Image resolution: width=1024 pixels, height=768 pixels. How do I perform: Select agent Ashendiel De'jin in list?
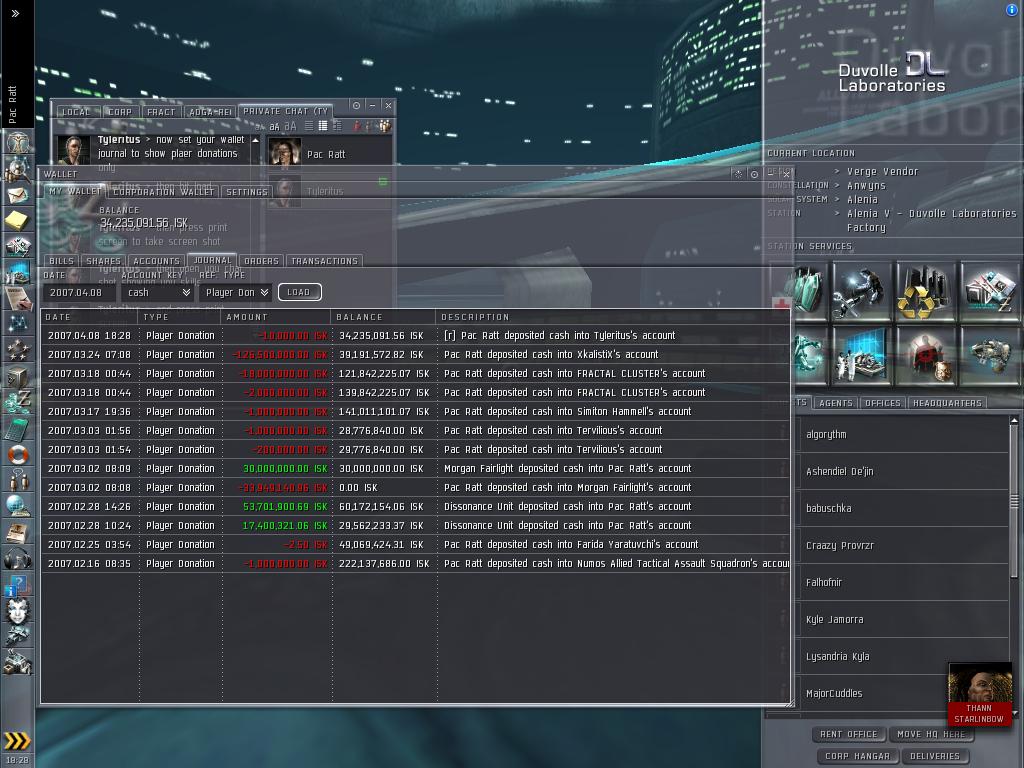[x=904, y=471]
